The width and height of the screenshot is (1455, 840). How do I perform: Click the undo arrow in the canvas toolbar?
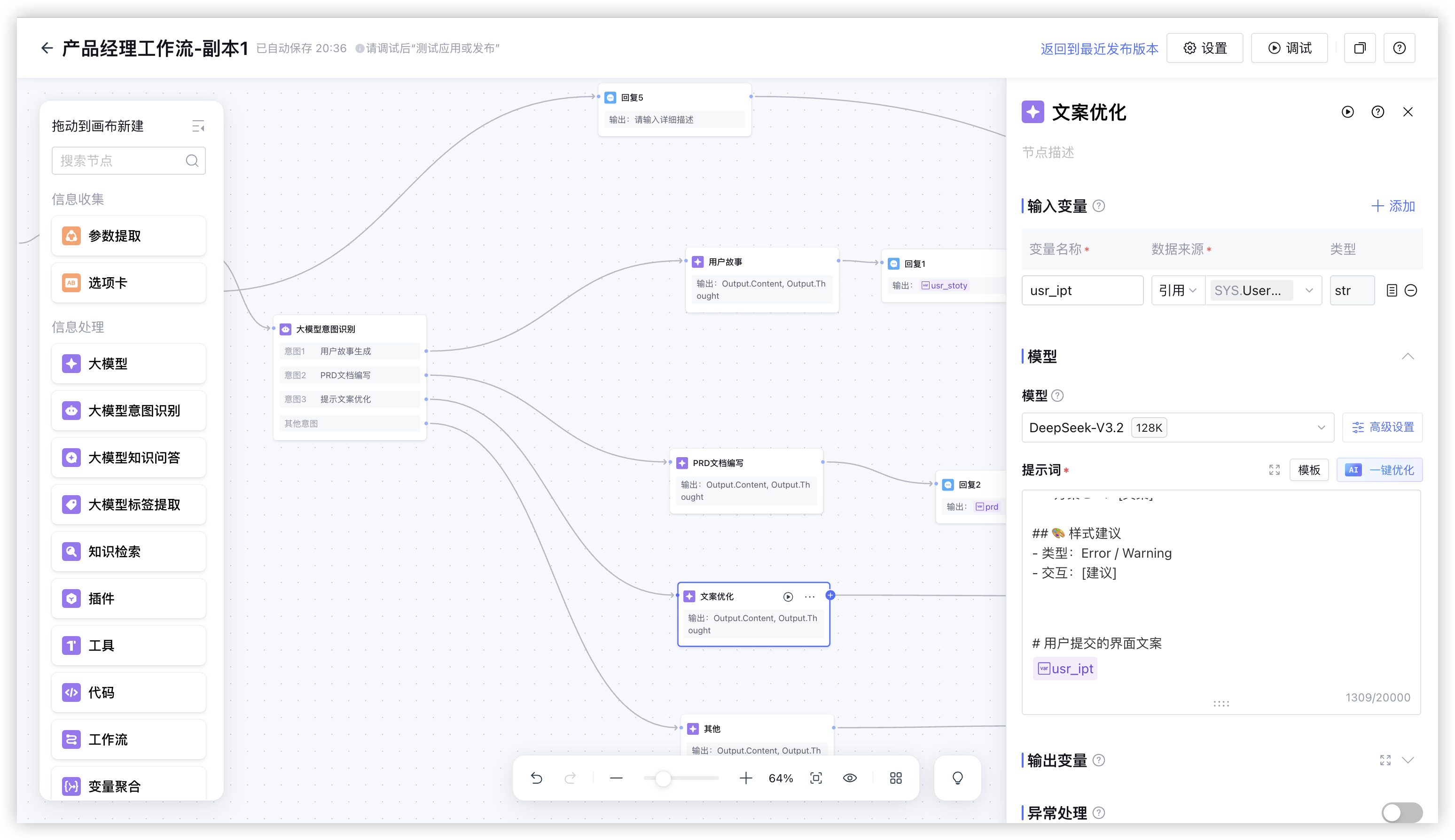click(536, 778)
